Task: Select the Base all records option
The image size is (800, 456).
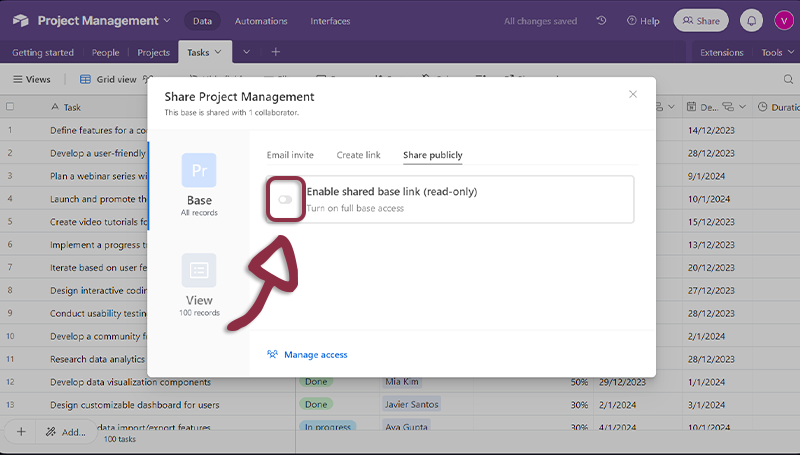Action: coord(199,185)
